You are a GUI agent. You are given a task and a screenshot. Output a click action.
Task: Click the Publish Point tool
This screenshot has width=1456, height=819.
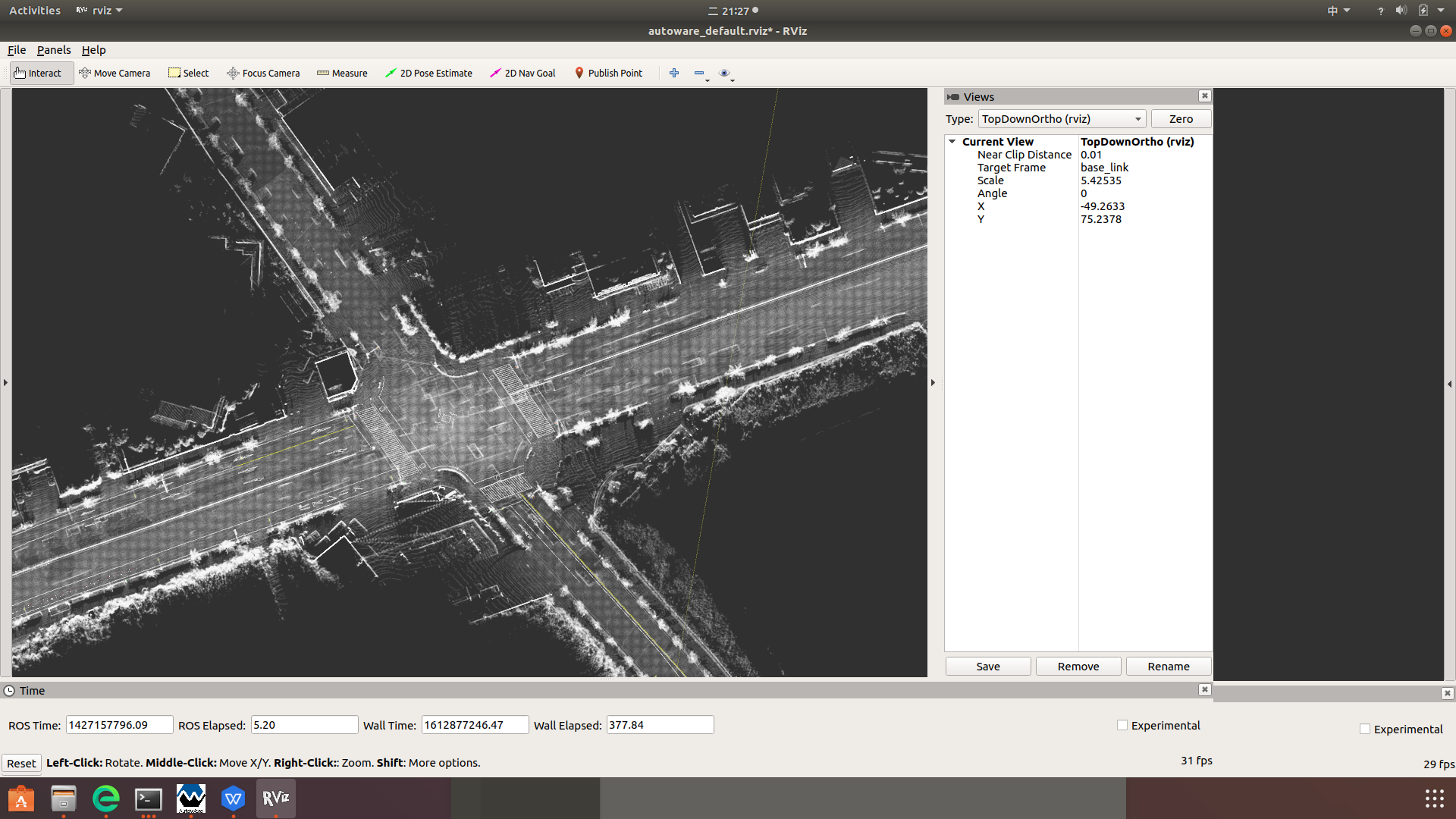608,74
